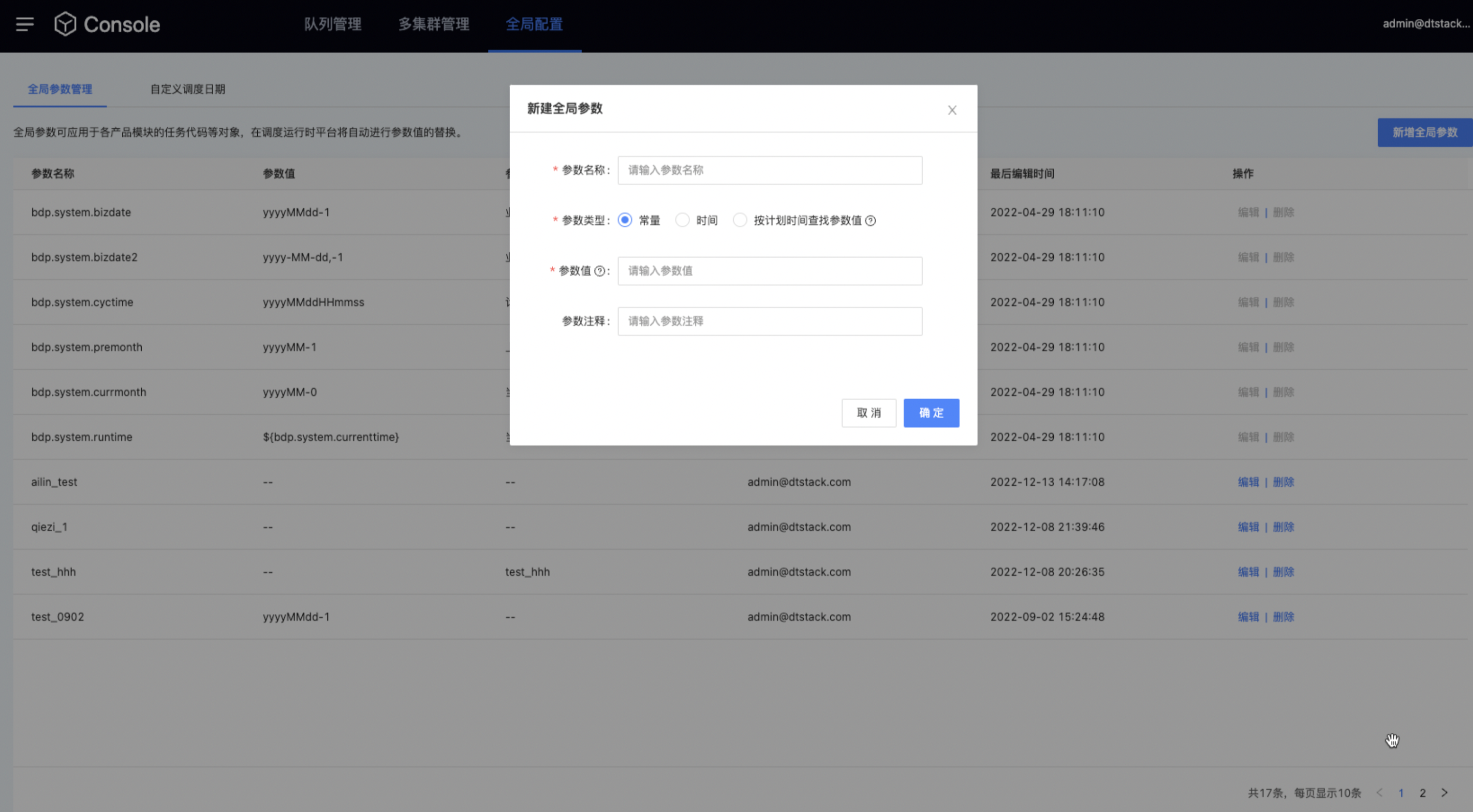
Task: Click into 参数值 input field
Action: click(770, 271)
